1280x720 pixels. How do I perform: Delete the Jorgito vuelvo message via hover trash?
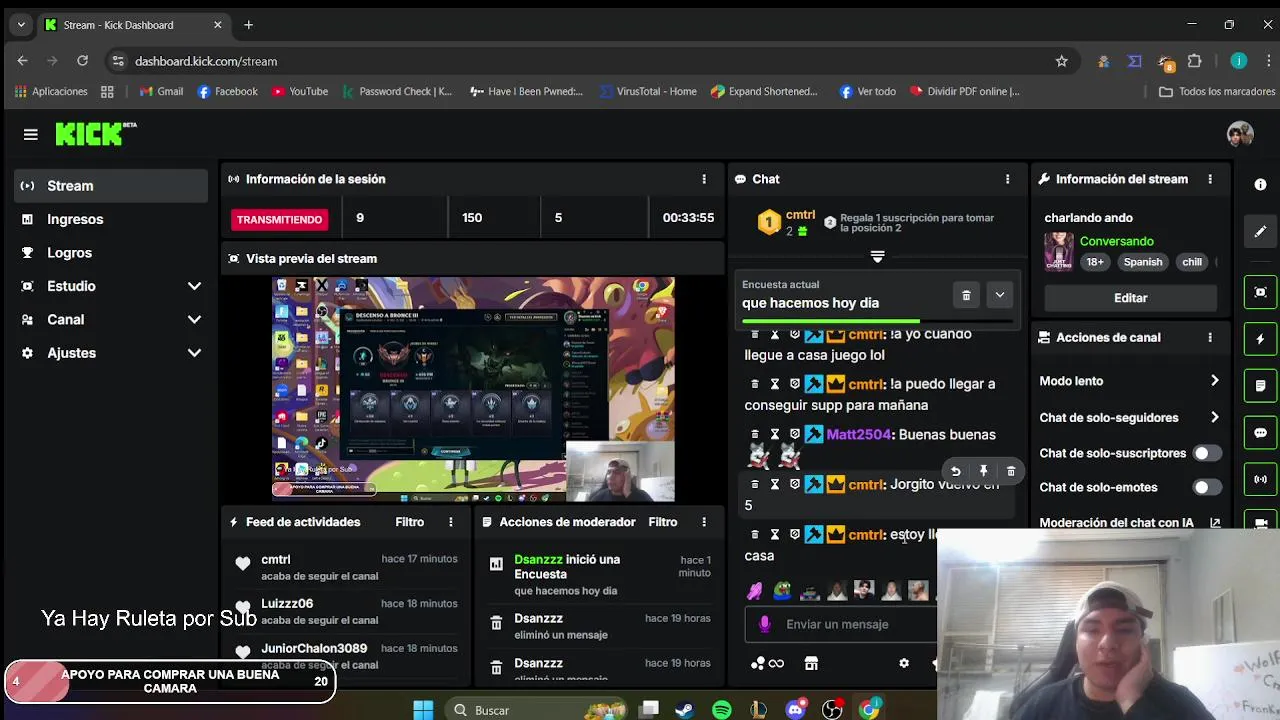click(1011, 471)
